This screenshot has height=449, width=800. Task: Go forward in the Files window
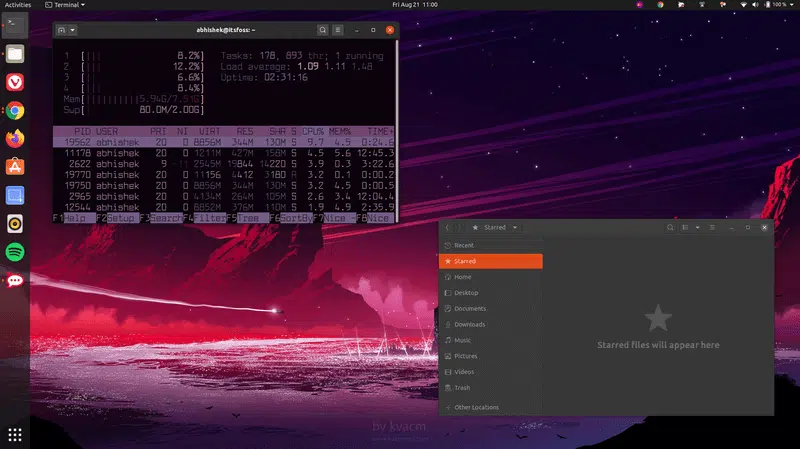pyautogui.click(x=458, y=228)
